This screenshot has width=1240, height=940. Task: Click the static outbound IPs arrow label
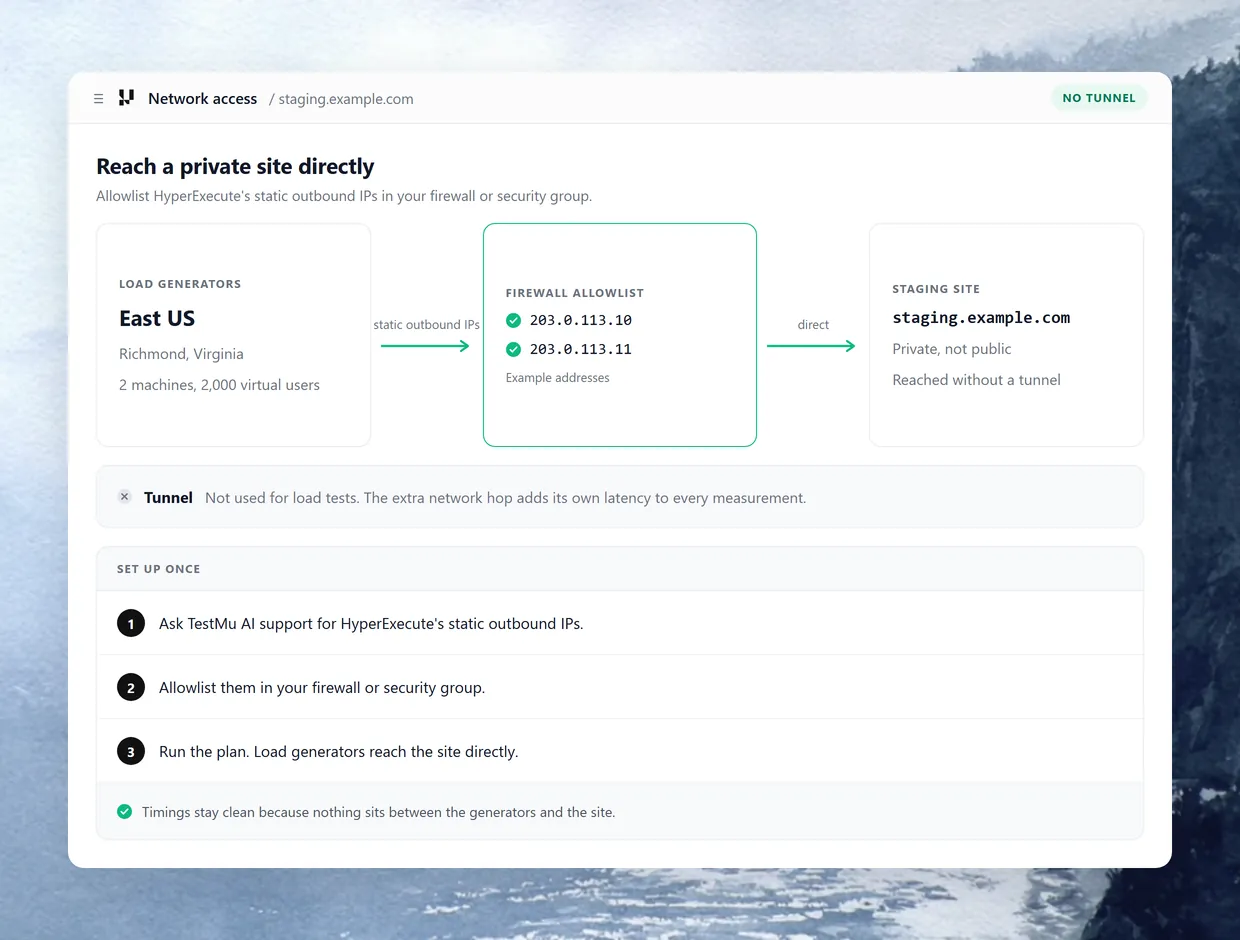pos(426,325)
